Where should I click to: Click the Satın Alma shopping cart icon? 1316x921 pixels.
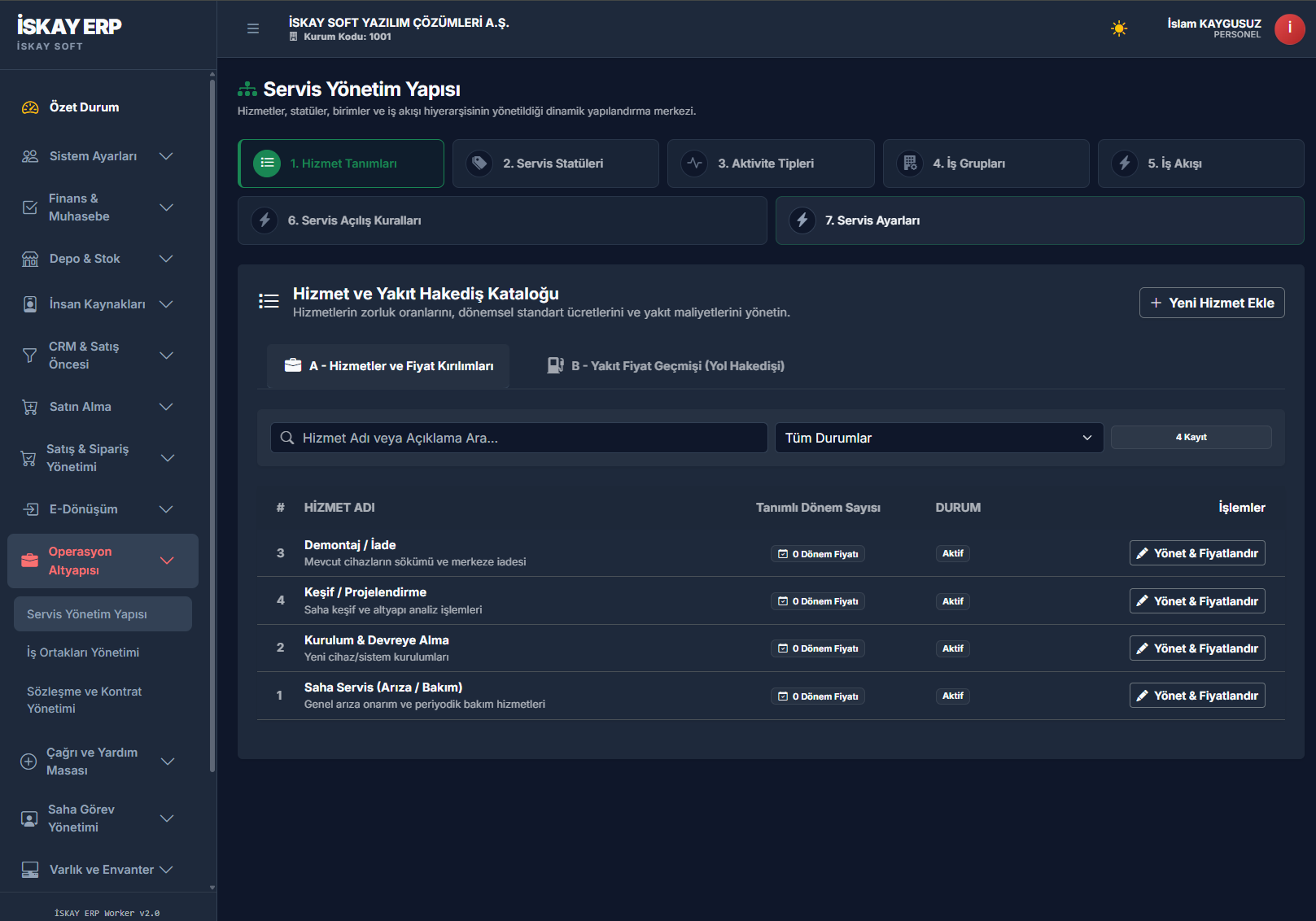[x=30, y=407]
